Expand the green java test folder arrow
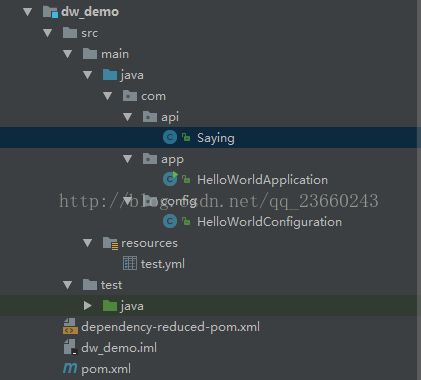 [88, 306]
